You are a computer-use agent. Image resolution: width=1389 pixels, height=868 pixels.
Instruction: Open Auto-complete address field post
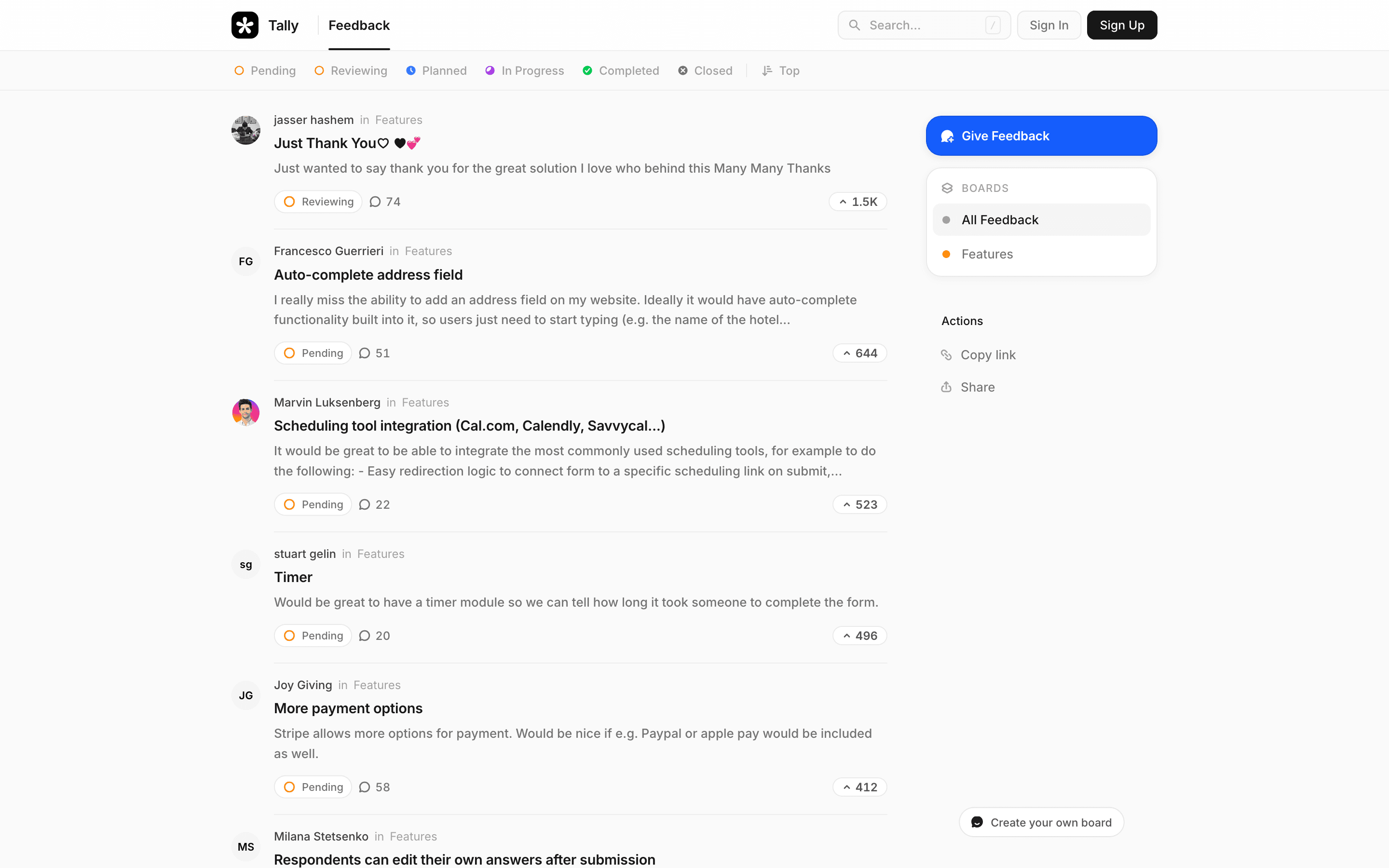pyautogui.click(x=368, y=274)
